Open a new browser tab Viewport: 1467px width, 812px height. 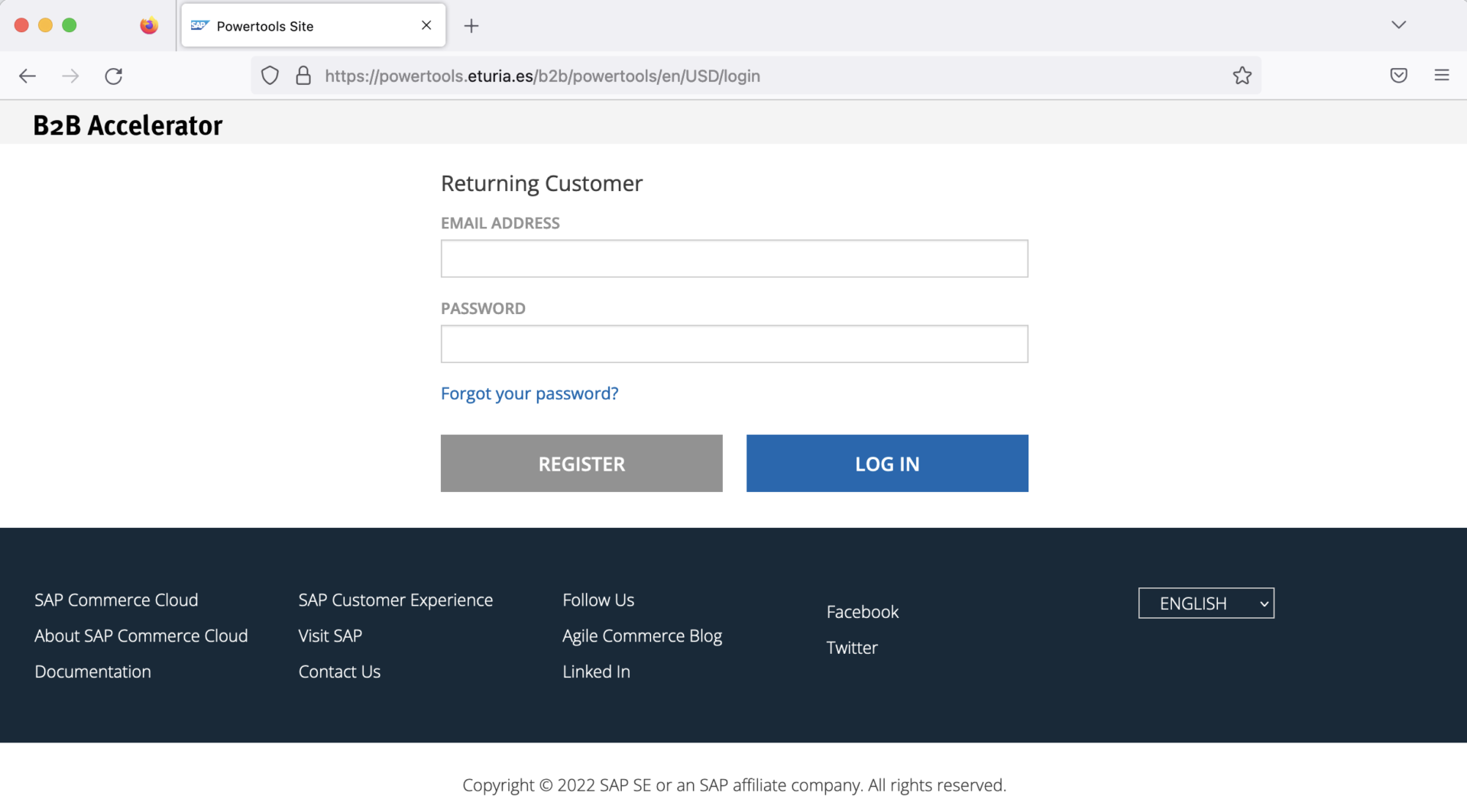tap(471, 26)
